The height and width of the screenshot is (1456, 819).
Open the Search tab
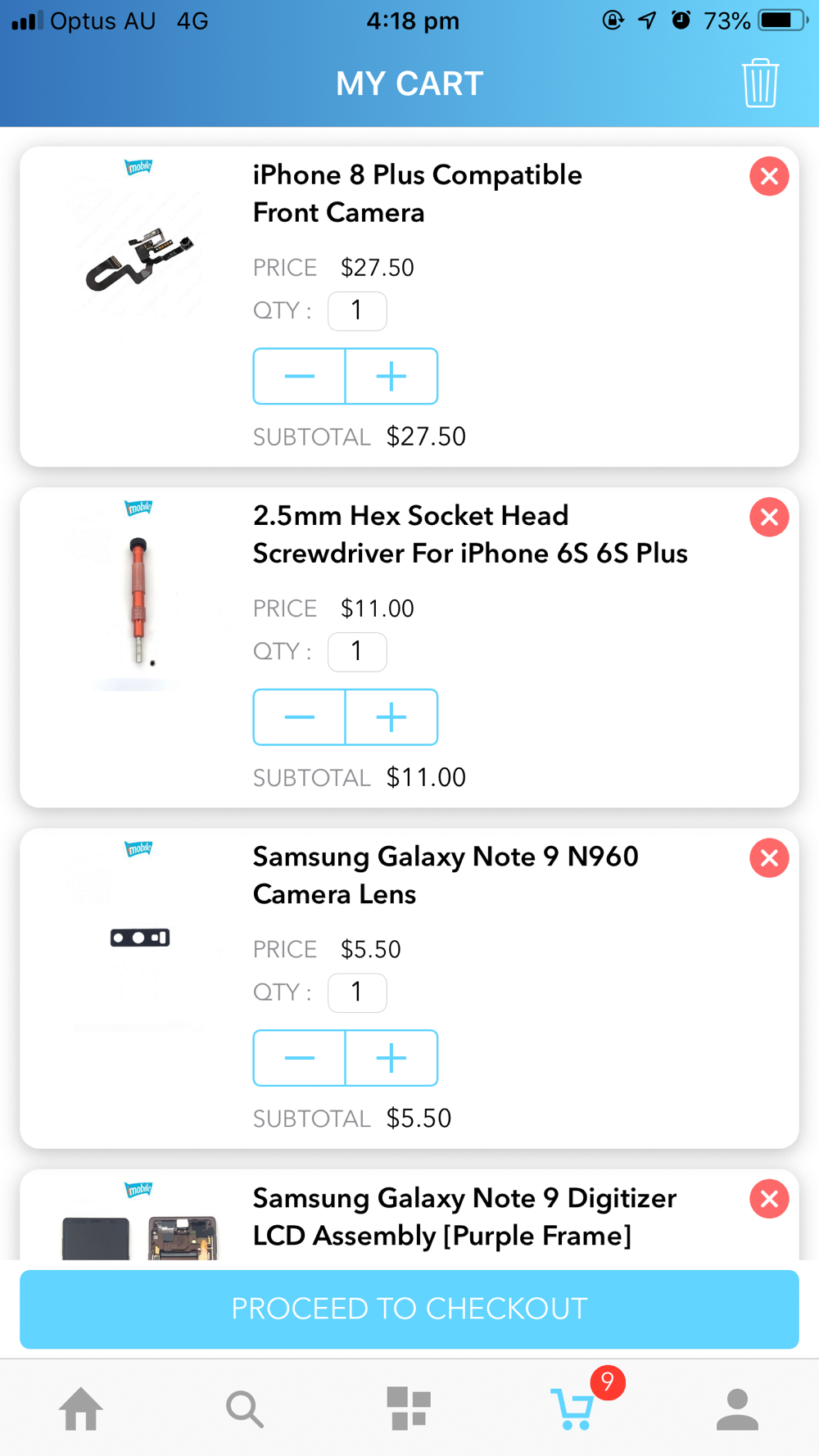coord(244,1409)
